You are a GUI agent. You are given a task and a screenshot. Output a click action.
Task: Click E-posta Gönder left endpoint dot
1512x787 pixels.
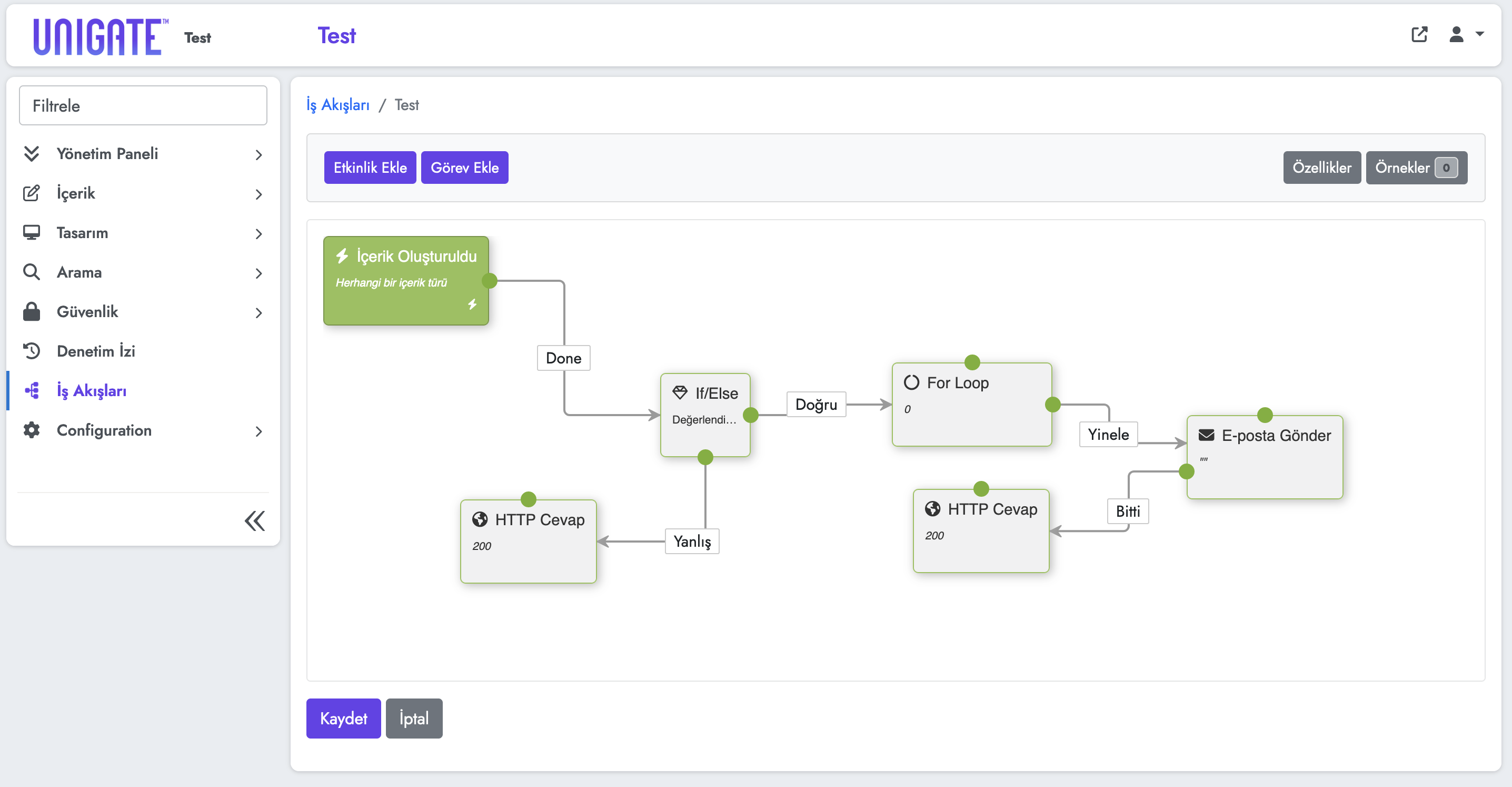coord(1187,471)
